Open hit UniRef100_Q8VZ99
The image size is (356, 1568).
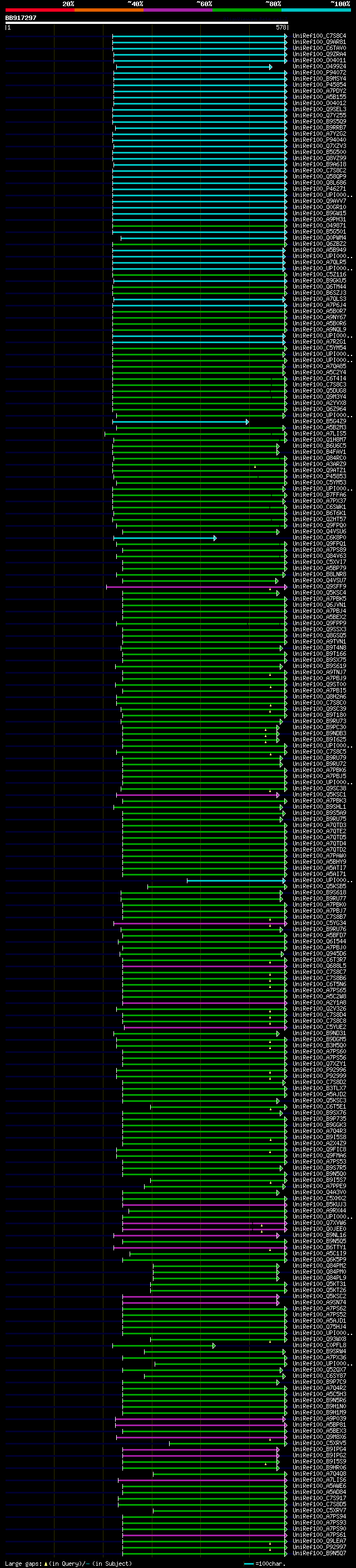pos(319,159)
